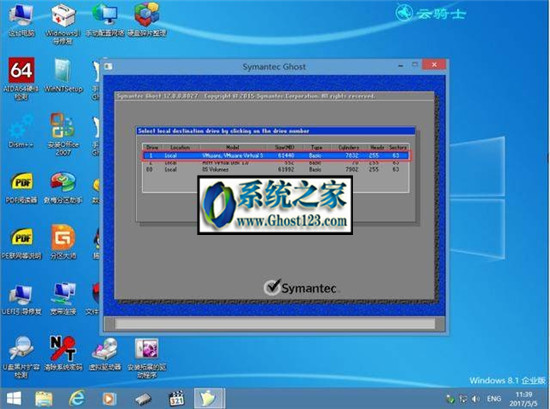Open the virtual drive desktop icon
Image resolution: width=550 pixels, height=409 pixels.
(105, 354)
